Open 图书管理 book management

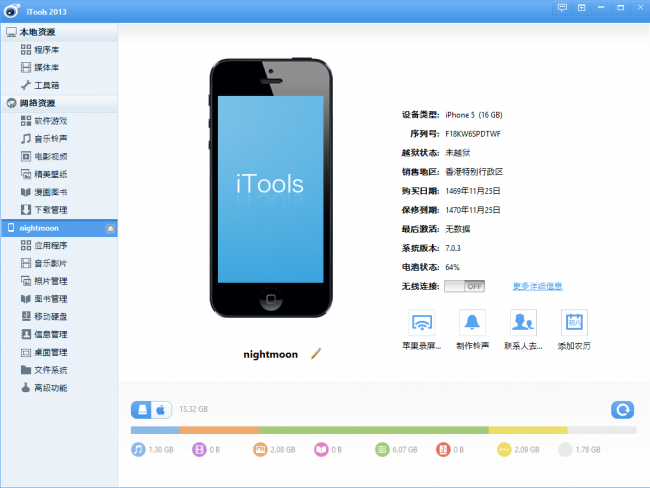[59, 299]
